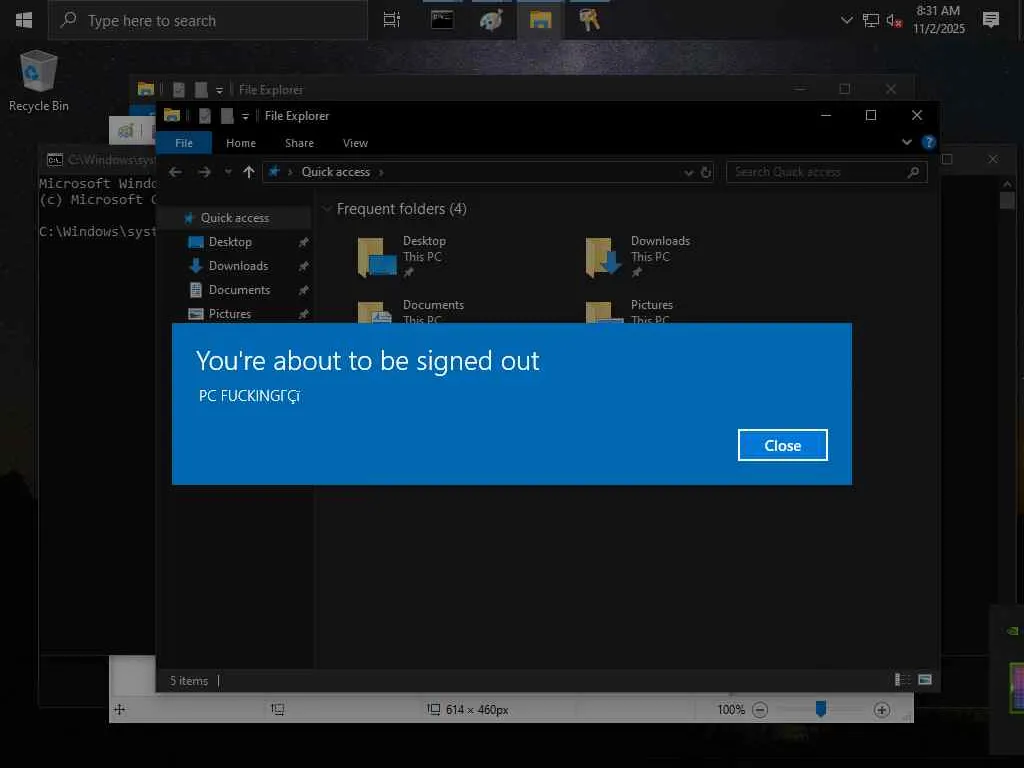Click the pin icon next to Pictures

point(303,314)
